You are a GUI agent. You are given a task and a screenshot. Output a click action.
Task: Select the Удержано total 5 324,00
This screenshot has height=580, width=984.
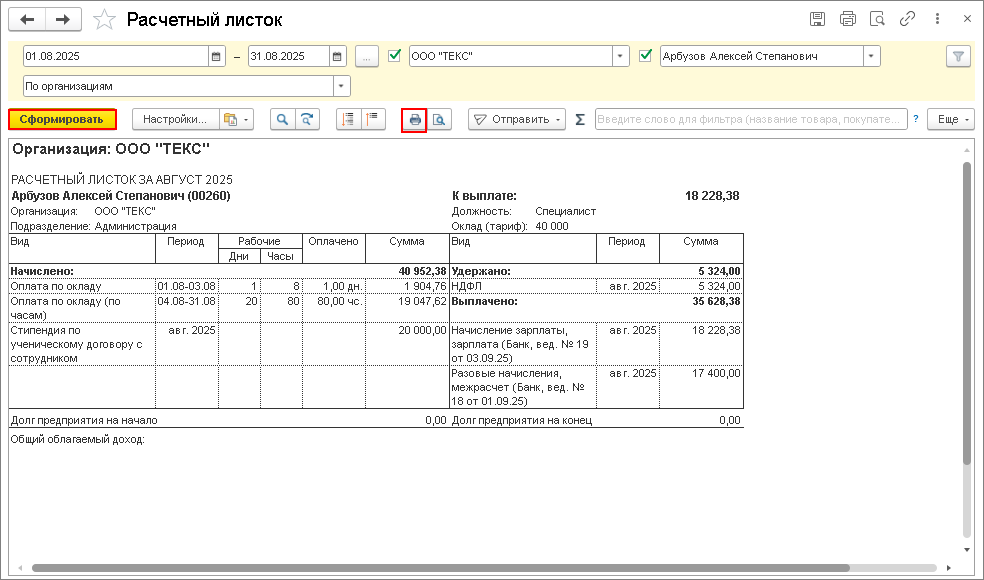(x=719, y=271)
